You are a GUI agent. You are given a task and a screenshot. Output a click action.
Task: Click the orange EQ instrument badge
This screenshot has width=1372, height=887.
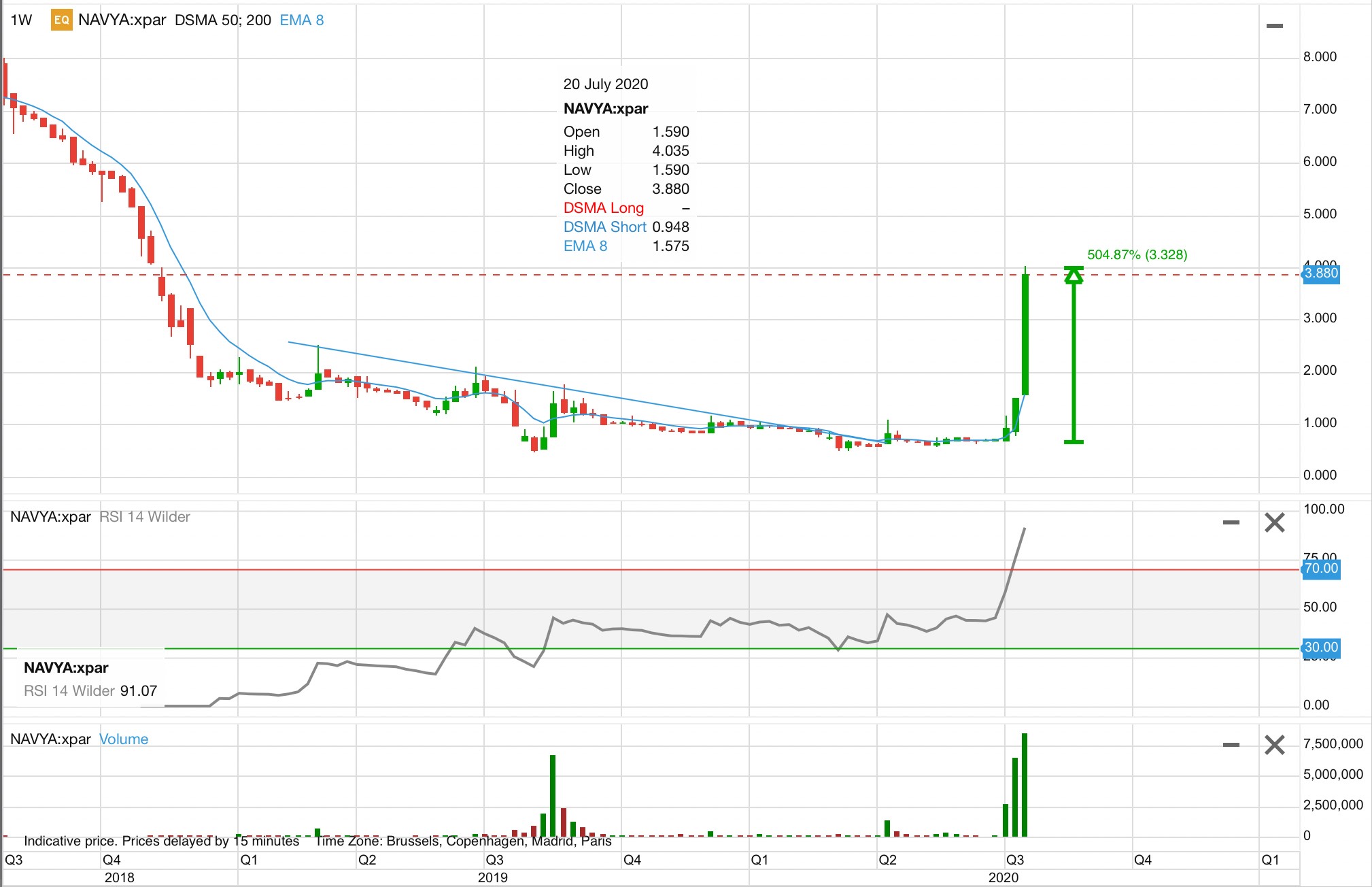61,20
